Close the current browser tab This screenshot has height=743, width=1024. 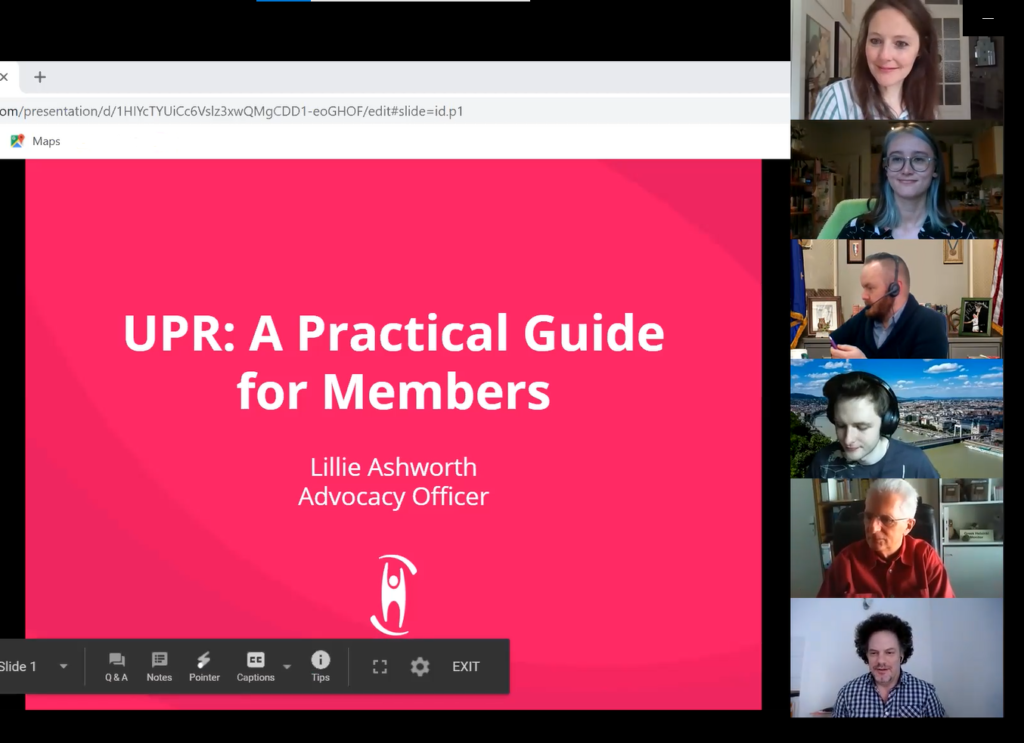[4, 77]
